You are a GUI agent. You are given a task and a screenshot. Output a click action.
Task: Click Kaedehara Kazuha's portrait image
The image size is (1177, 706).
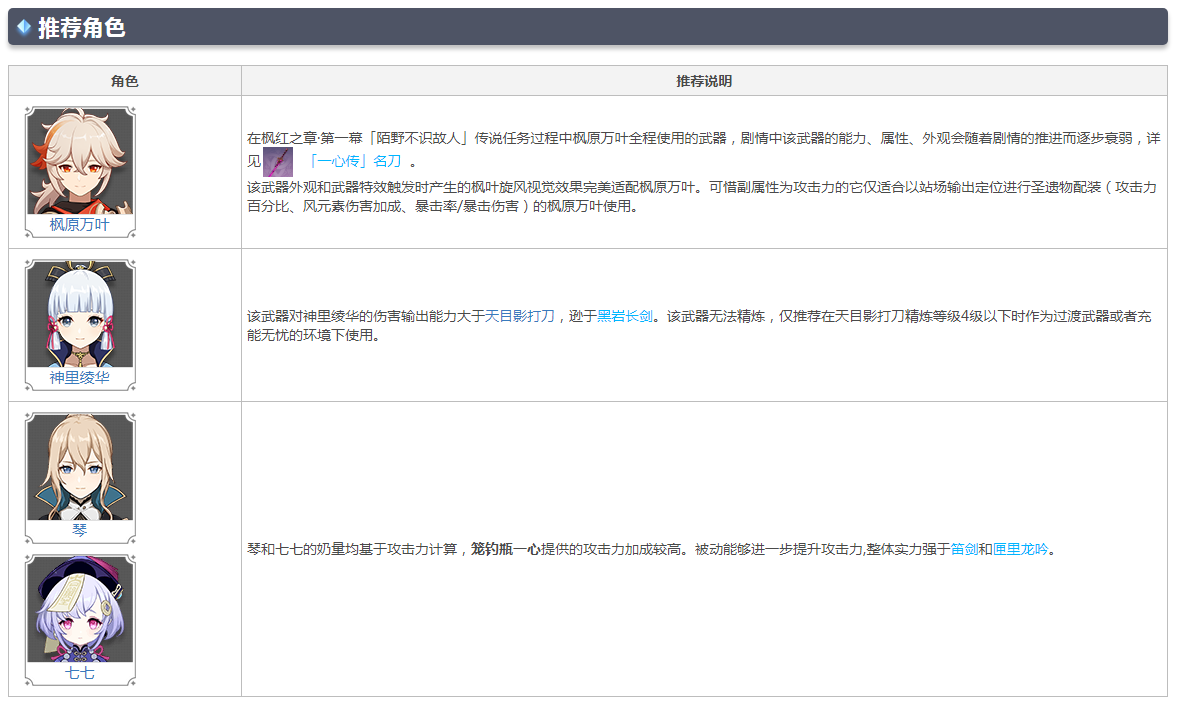pyautogui.click(x=80, y=161)
